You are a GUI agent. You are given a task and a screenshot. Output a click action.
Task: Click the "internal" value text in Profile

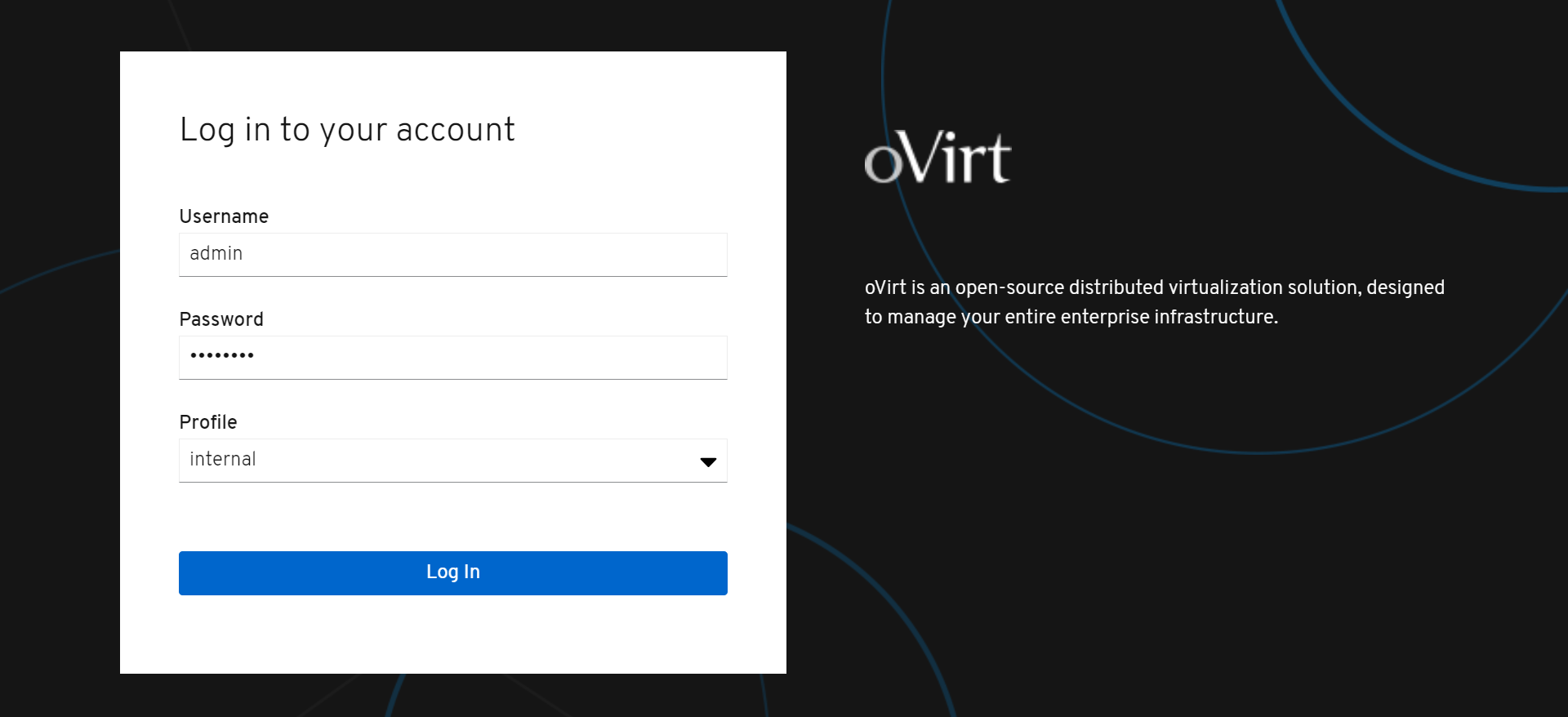223,460
